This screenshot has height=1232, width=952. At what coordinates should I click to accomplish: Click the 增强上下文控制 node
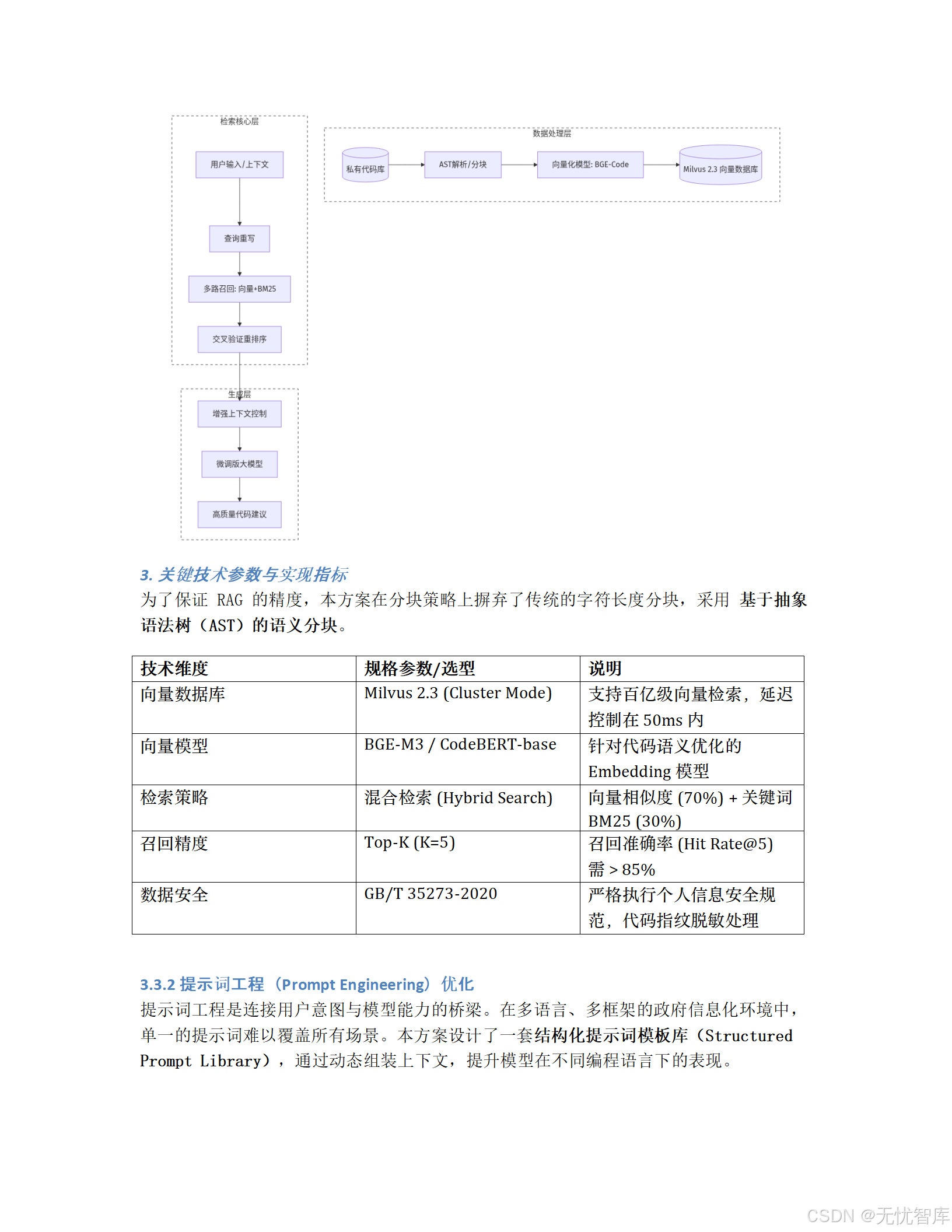[239, 414]
